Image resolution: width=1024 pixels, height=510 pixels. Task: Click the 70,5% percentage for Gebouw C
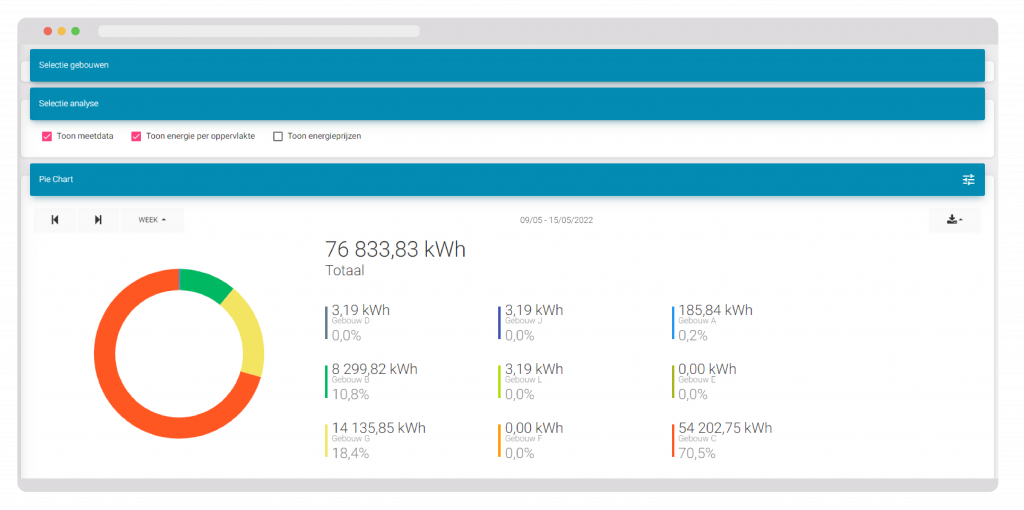pos(697,453)
